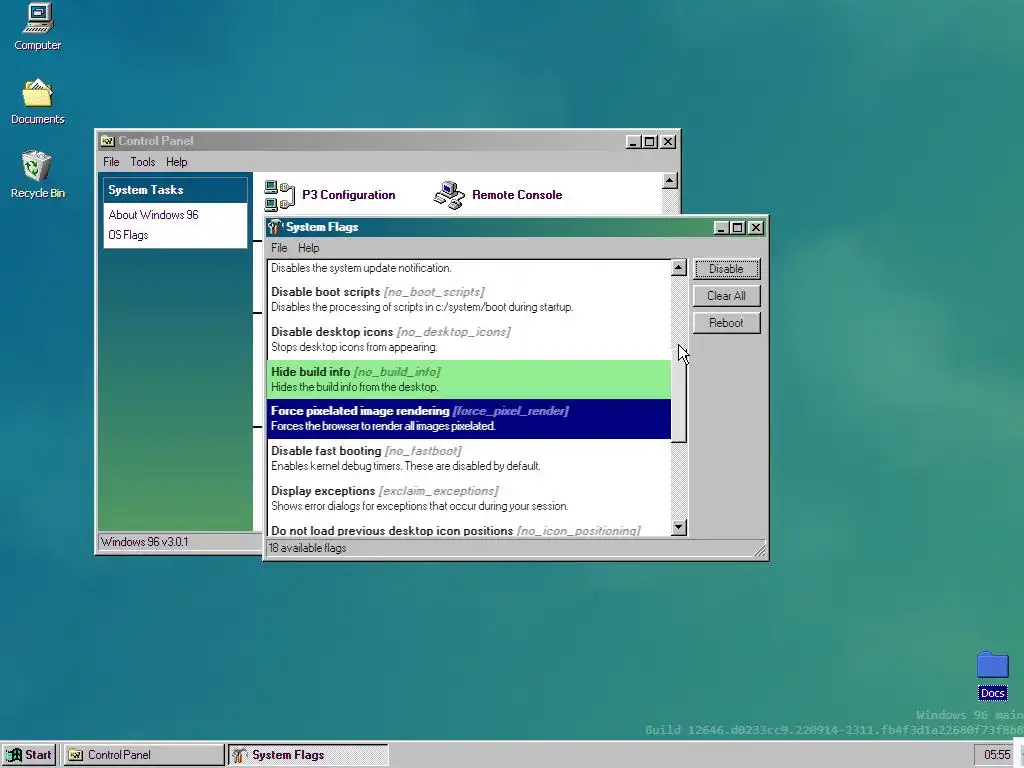Image resolution: width=1024 pixels, height=768 pixels.
Task: Click the 18 available flags status text
Action: point(308,549)
